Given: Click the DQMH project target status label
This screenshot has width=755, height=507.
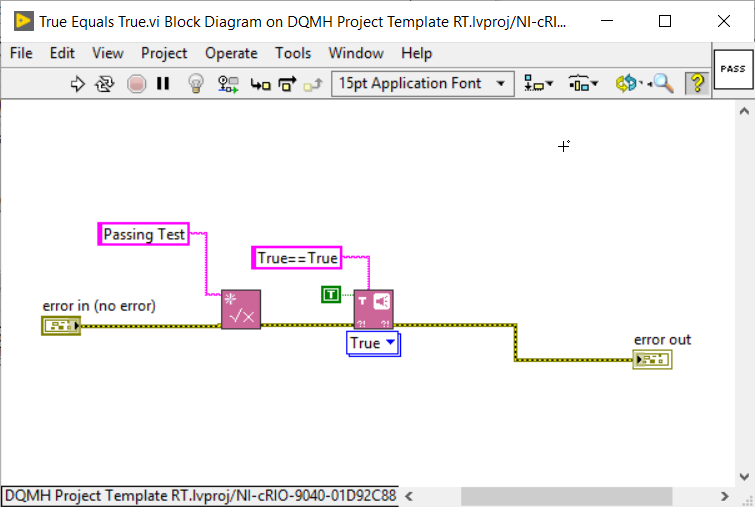Looking at the screenshot, I should (x=200, y=495).
